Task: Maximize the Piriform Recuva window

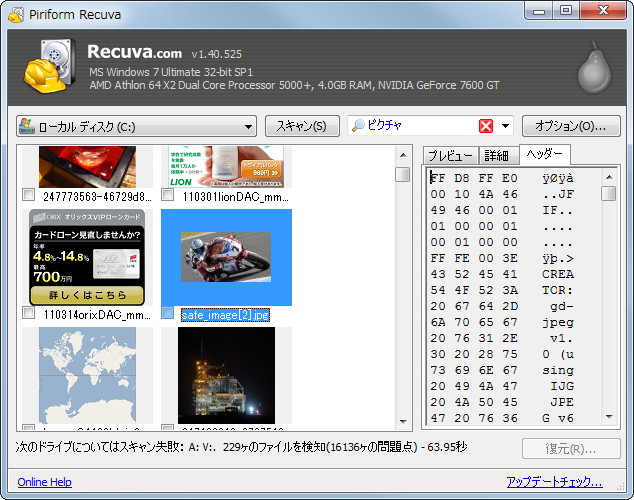Action: click(x=566, y=11)
